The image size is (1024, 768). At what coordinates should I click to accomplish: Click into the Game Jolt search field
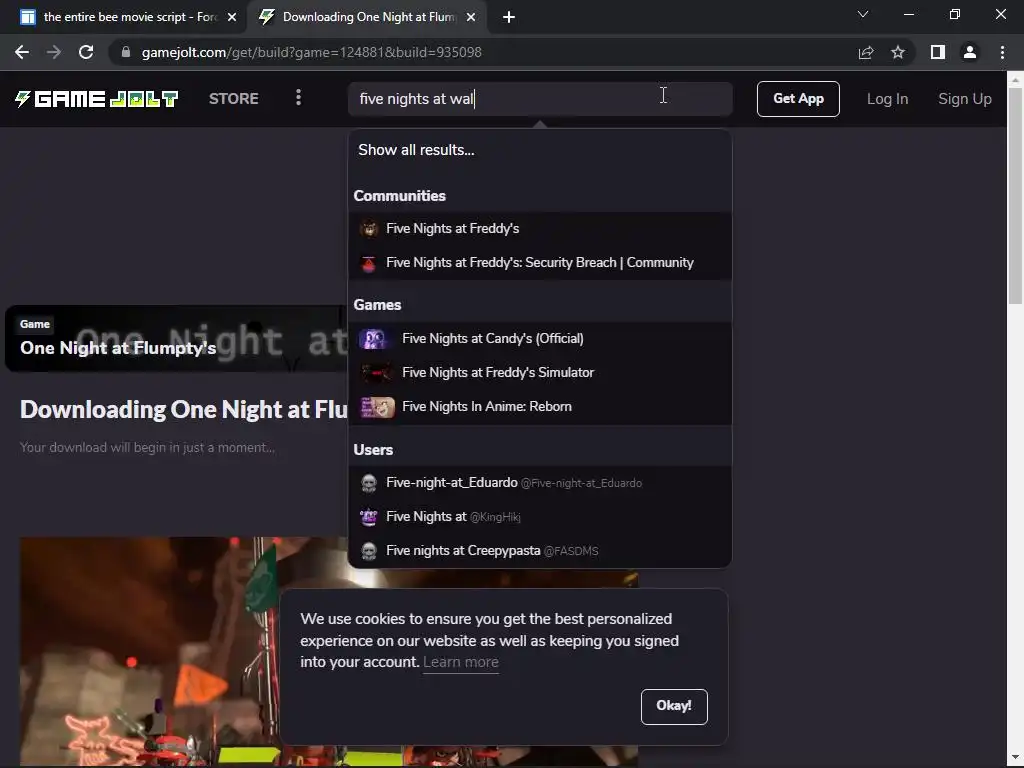539,99
